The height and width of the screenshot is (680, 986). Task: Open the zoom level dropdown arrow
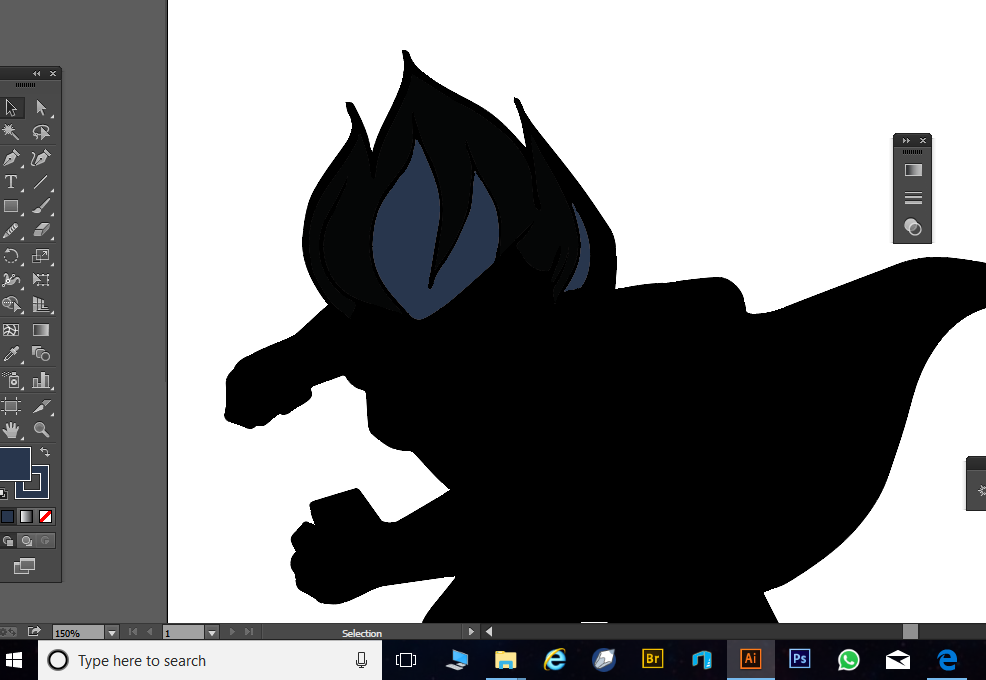[x=112, y=633]
